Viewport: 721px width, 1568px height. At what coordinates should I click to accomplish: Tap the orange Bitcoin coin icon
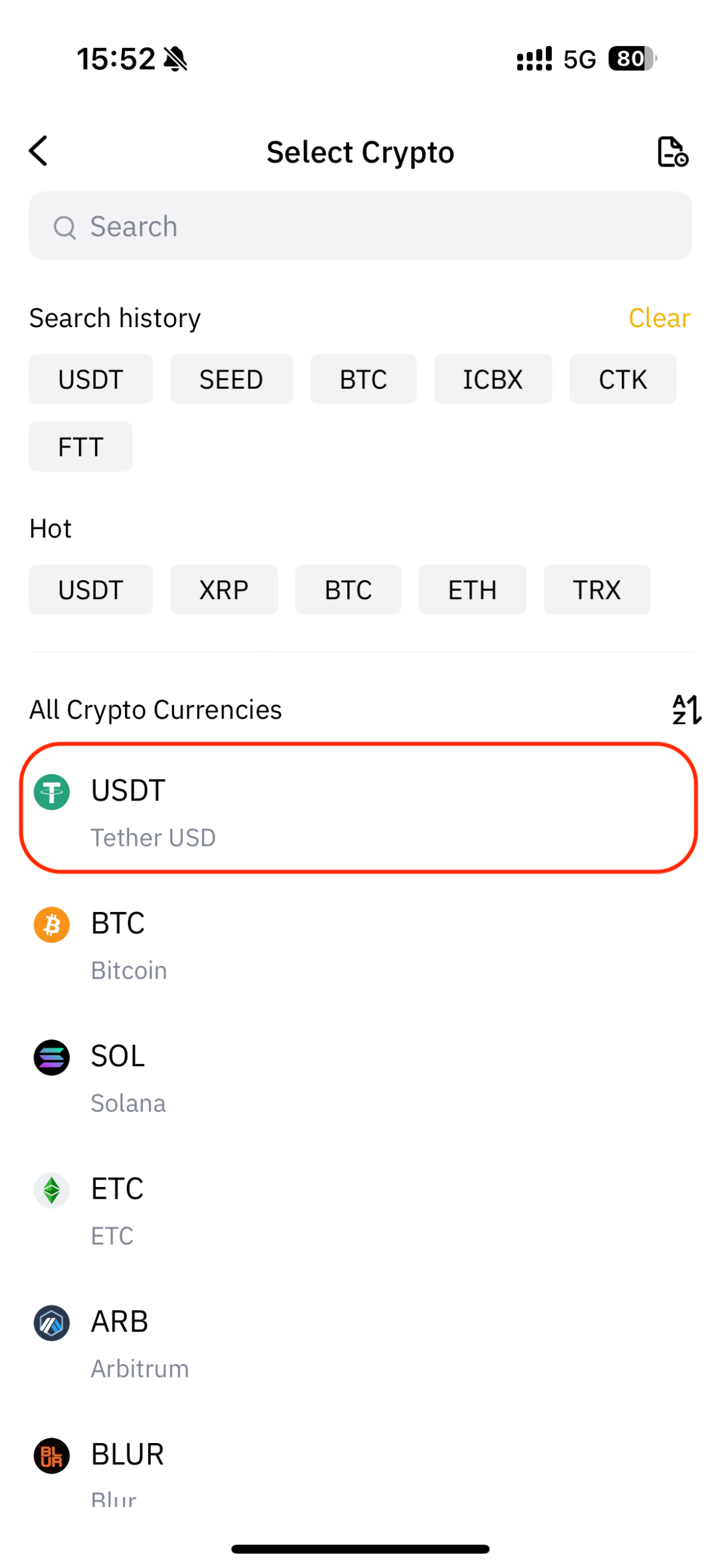click(x=51, y=924)
